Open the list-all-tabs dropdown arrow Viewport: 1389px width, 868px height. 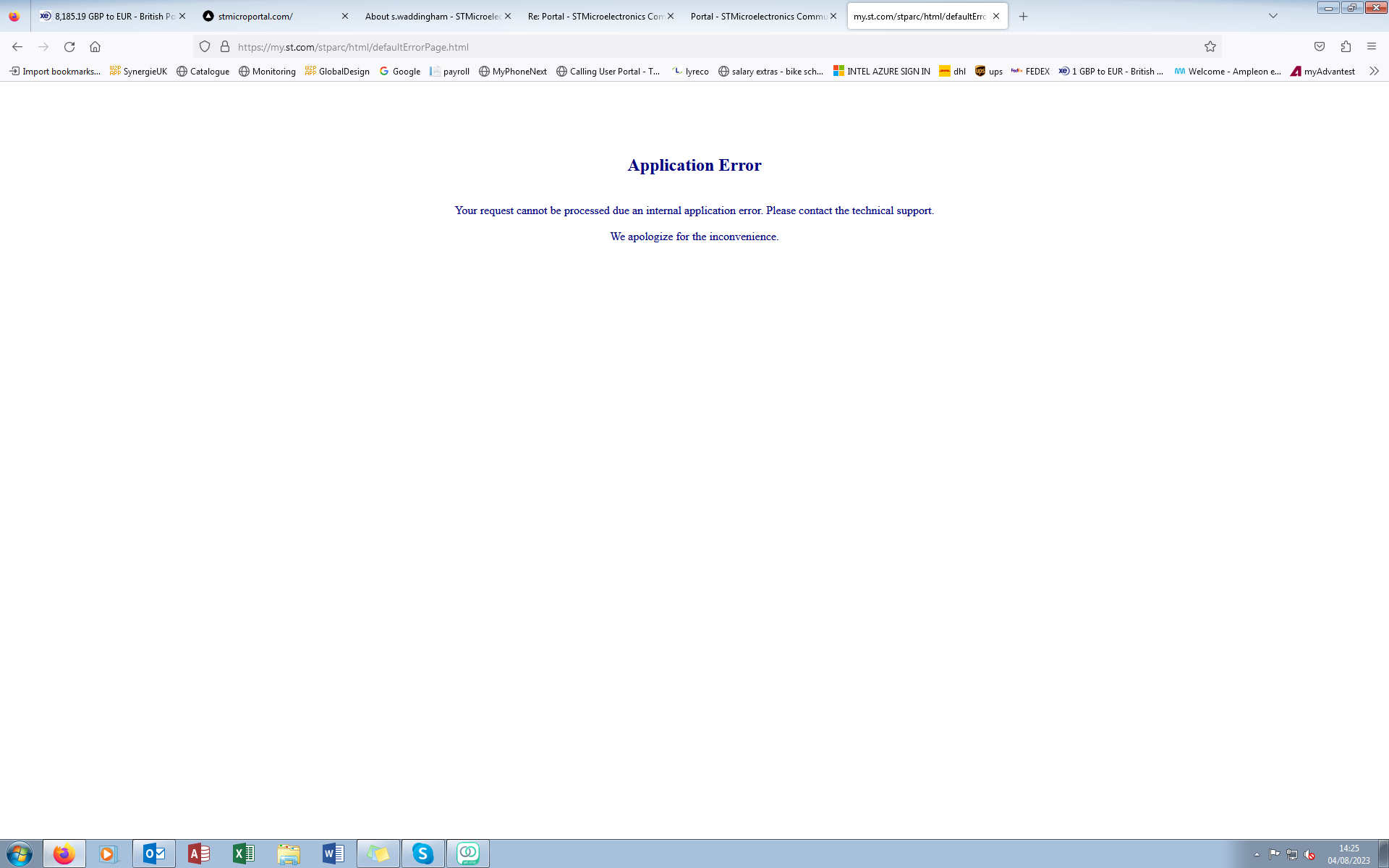pos(1273,16)
